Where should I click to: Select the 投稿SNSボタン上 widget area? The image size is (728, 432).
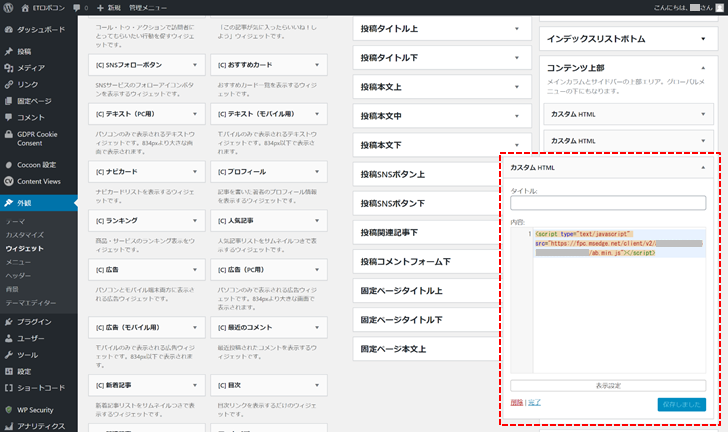(426, 175)
